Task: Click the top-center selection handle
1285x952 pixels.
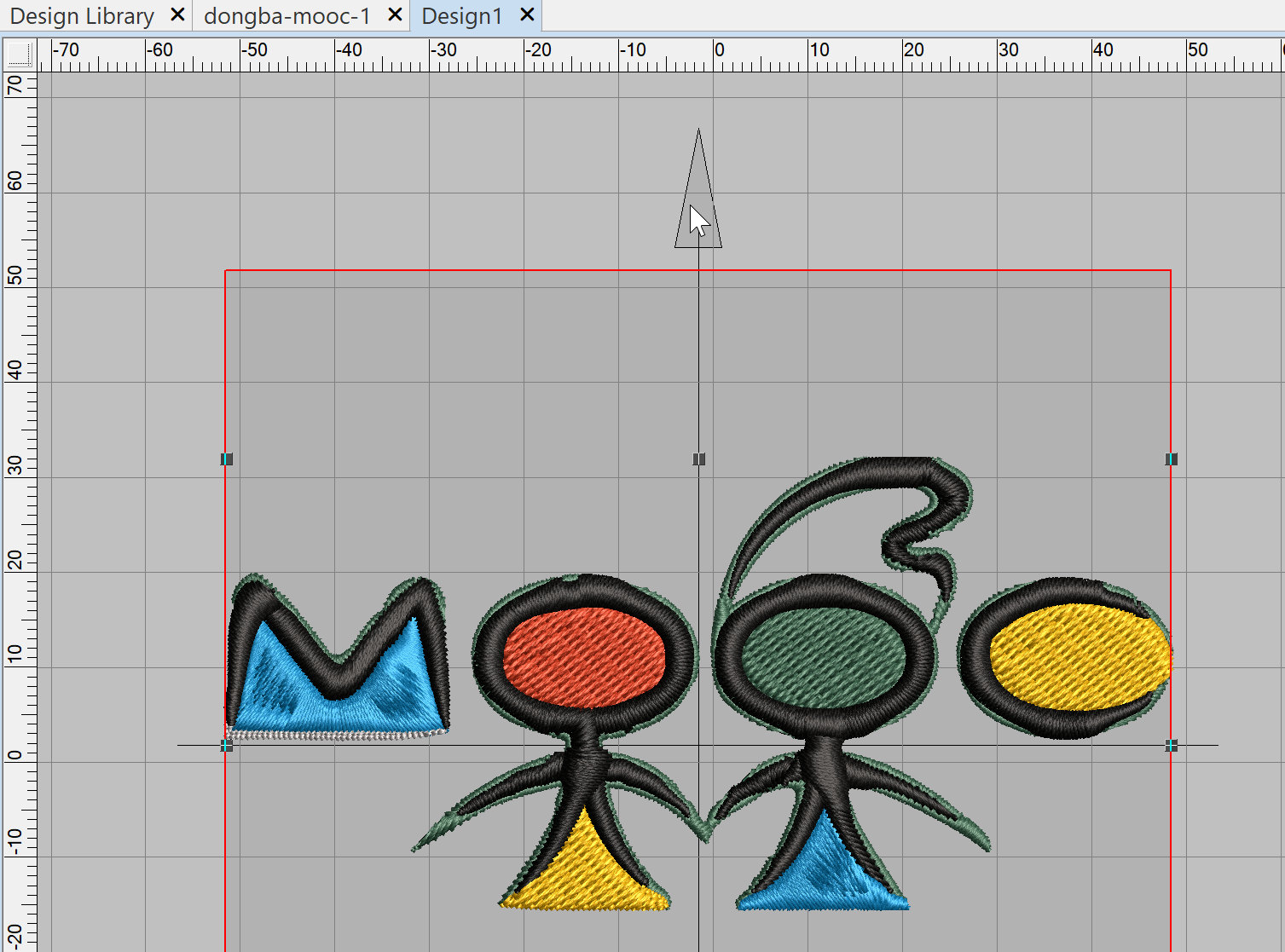Action: coord(699,459)
